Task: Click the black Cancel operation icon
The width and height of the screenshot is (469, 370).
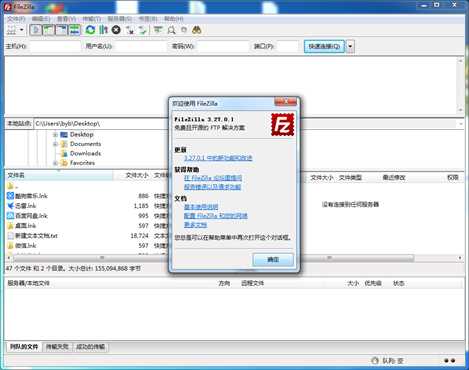Action: pyautogui.click(x=116, y=30)
